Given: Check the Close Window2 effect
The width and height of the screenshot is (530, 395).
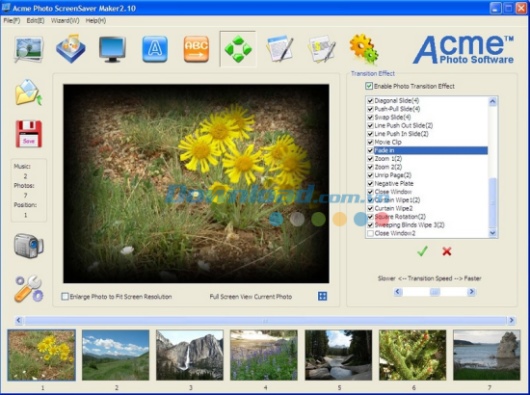Looking at the screenshot, I should (370, 233).
